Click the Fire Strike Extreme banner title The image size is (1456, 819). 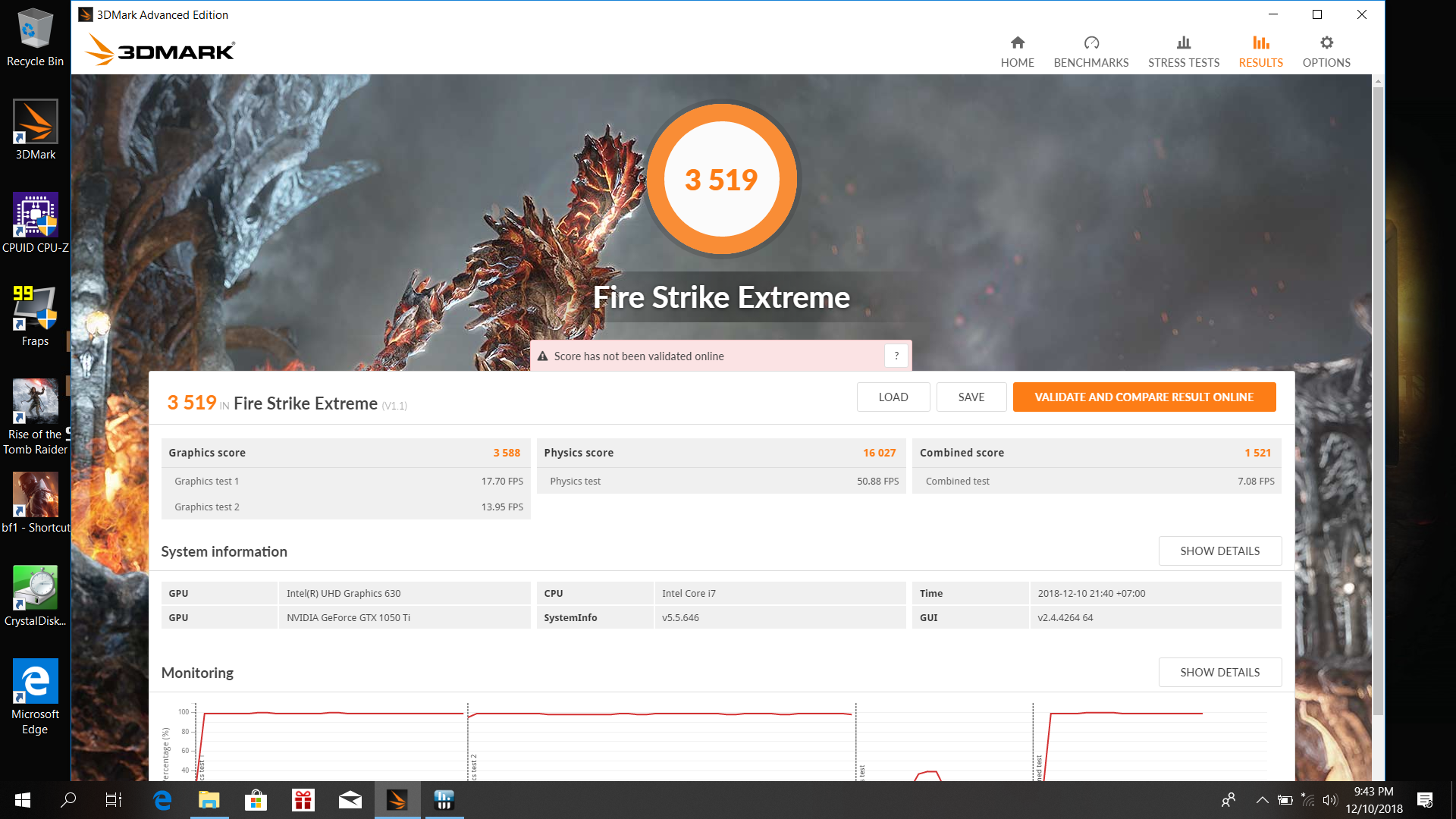click(721, 297)
